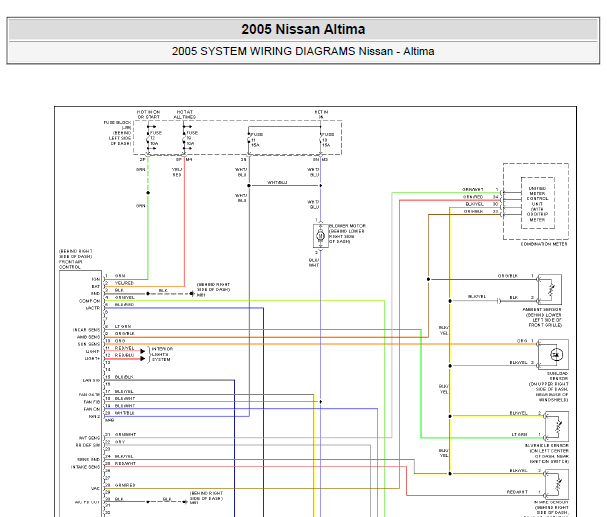Click the "SUN SENS" terminal label
The image size is (607, 517).
click(89, 344)
